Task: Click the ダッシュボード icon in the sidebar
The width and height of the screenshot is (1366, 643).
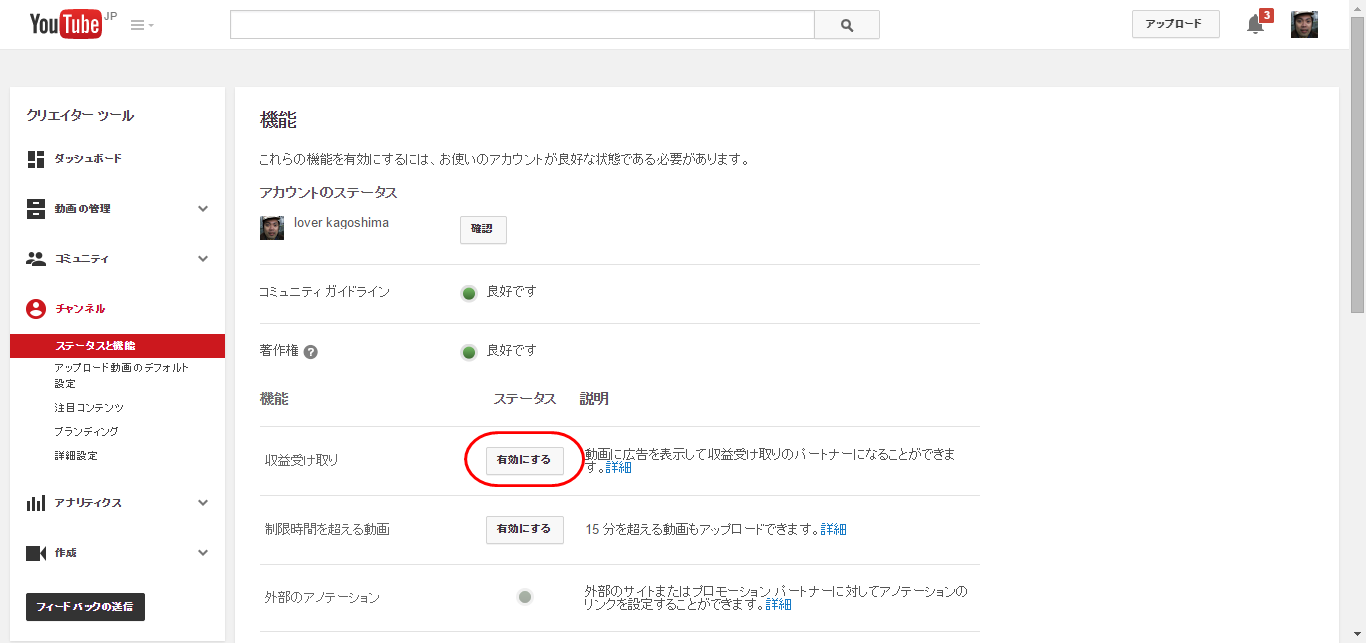Action: pyautogui.click(x=36, y=159)
